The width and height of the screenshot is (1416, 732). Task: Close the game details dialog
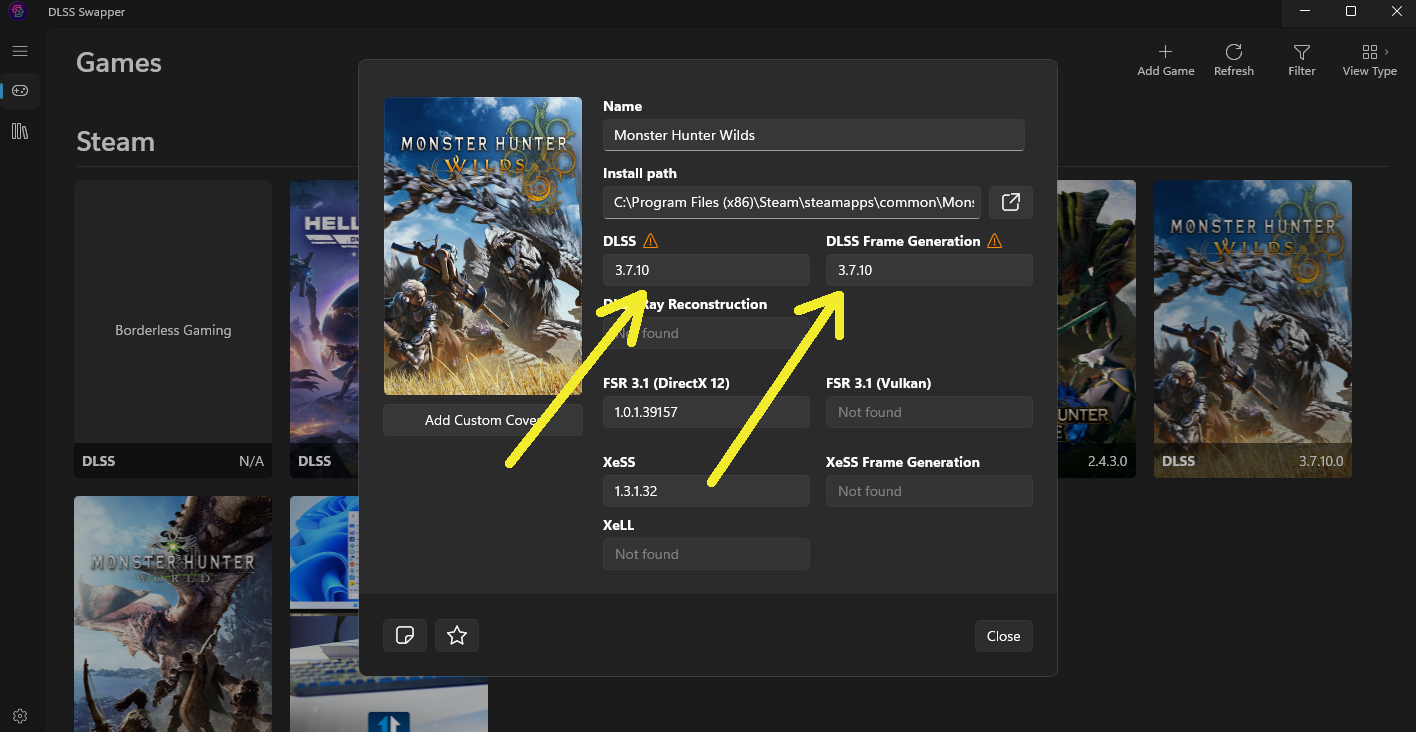[x=1003, y=636]
